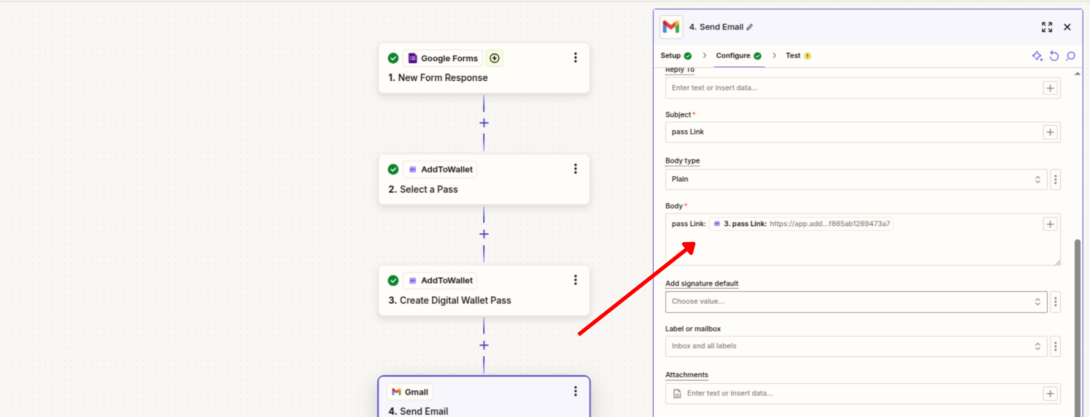Switch to the Configure tab
This screenshot has height=417, width=1090.
tap(738, 56)
